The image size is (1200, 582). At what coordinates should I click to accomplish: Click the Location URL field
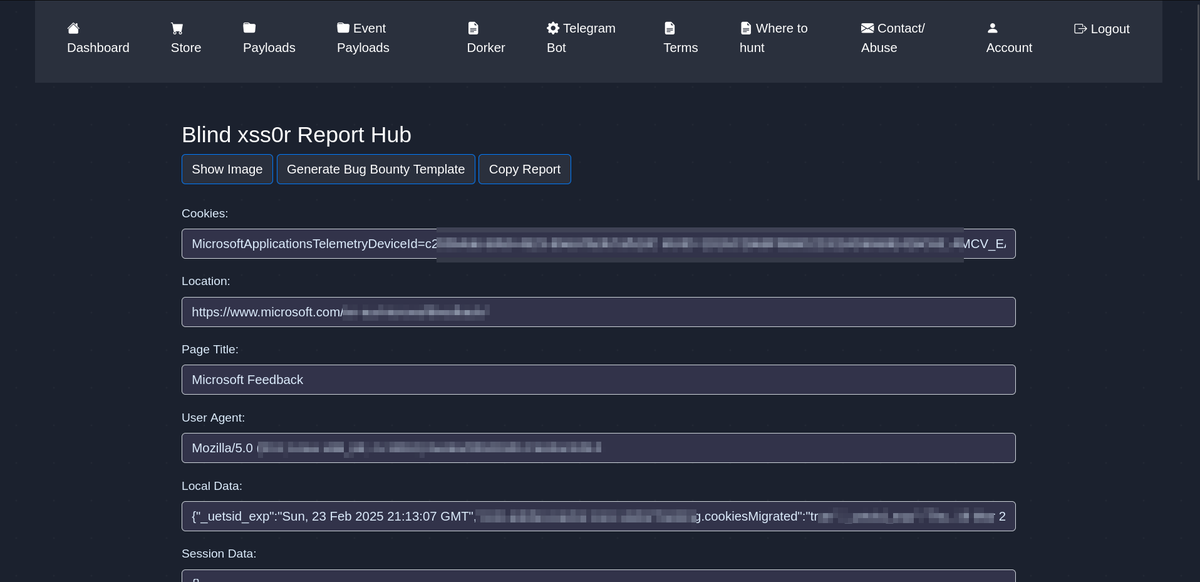[x=598, y=312]
